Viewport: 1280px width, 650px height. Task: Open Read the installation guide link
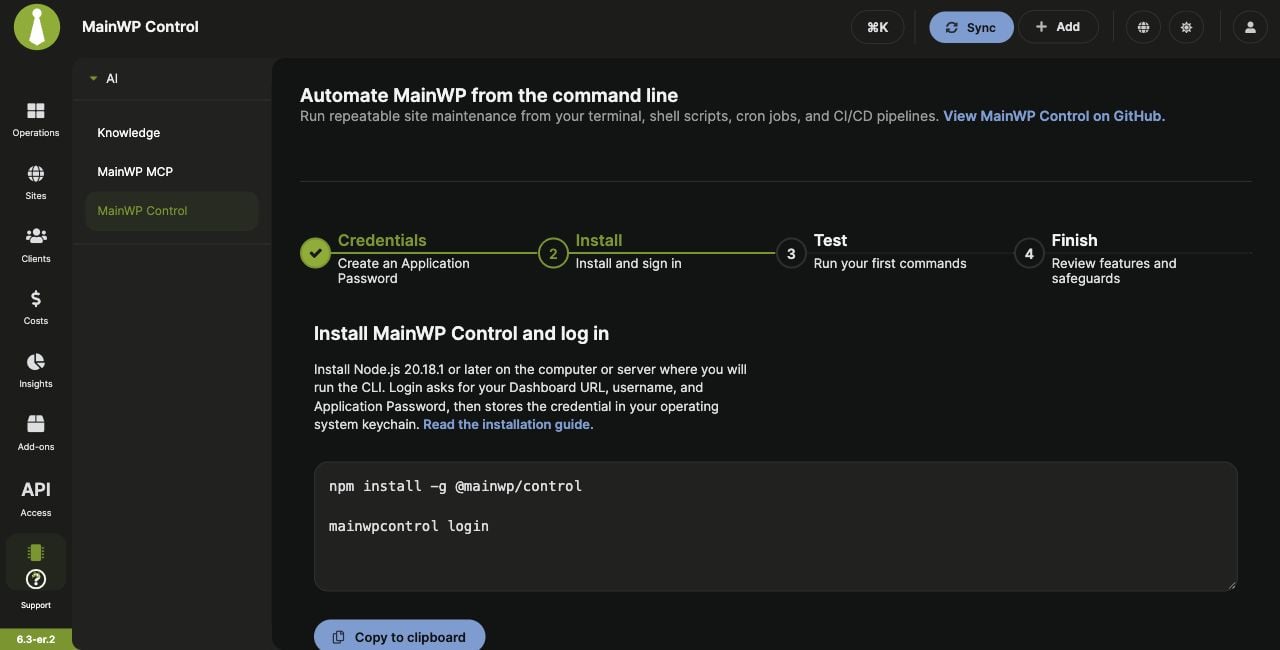(x=507, y=424)
